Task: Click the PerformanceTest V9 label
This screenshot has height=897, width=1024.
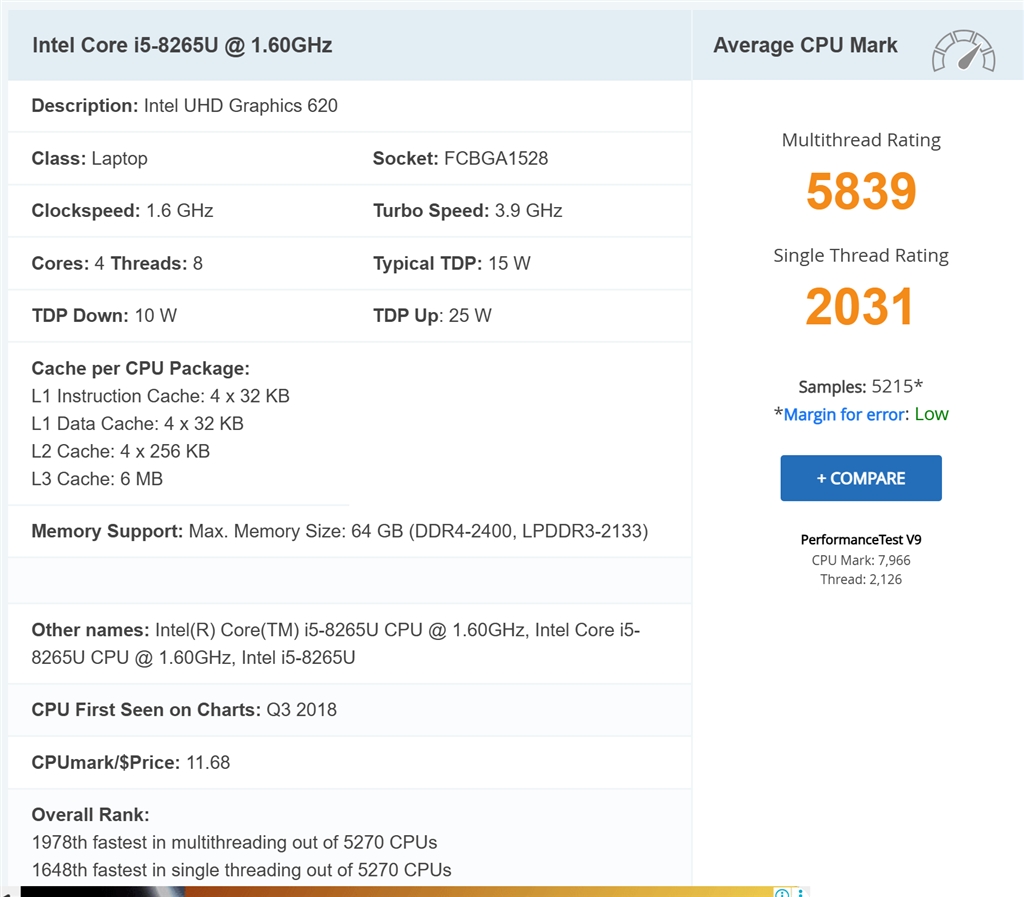Action: (x=861, y=539)
